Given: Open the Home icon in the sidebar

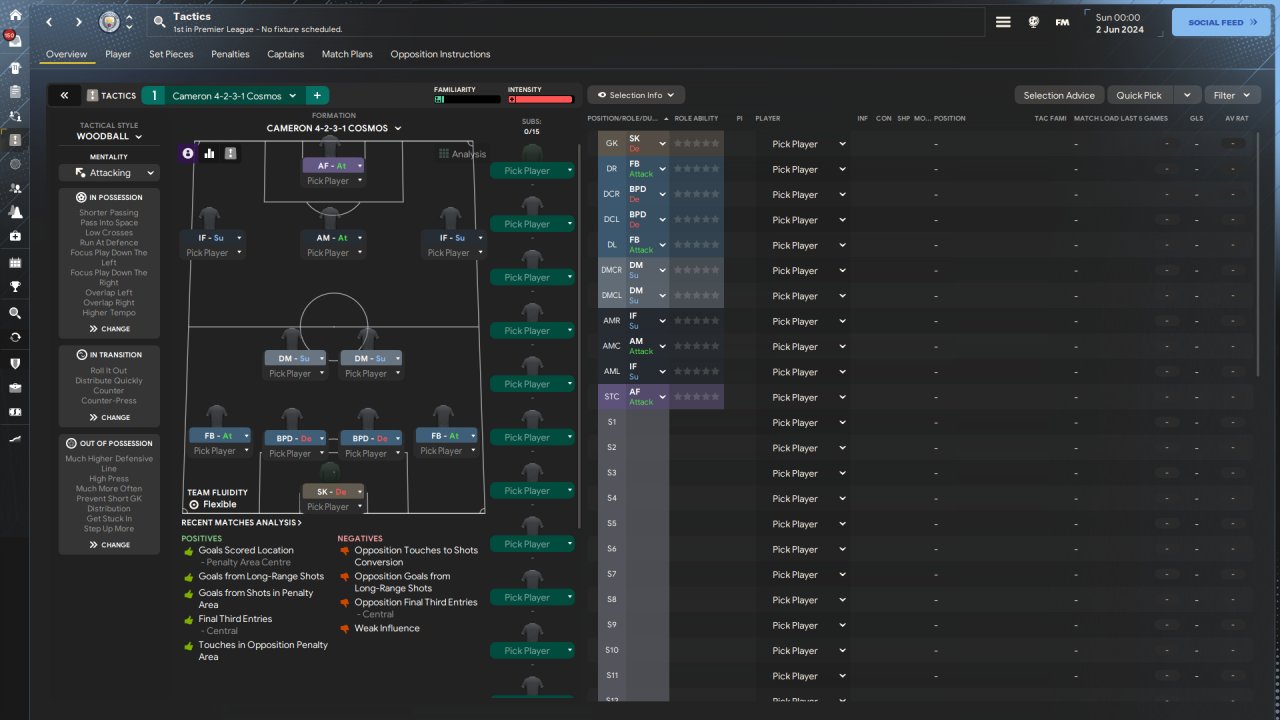Looking at the screenshot, I should 15,15.
